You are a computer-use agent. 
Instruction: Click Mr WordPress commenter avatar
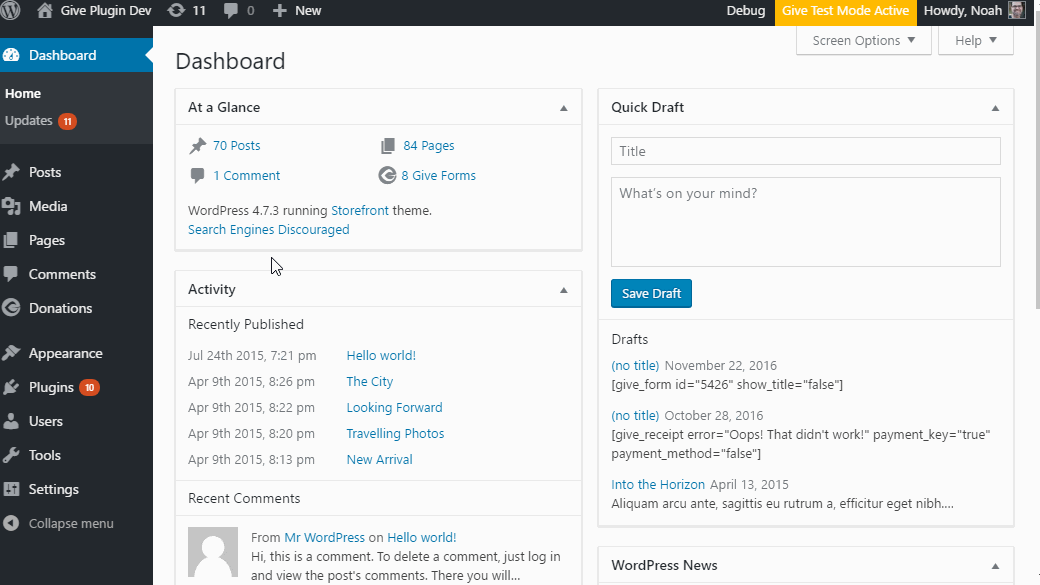[213, 552]
